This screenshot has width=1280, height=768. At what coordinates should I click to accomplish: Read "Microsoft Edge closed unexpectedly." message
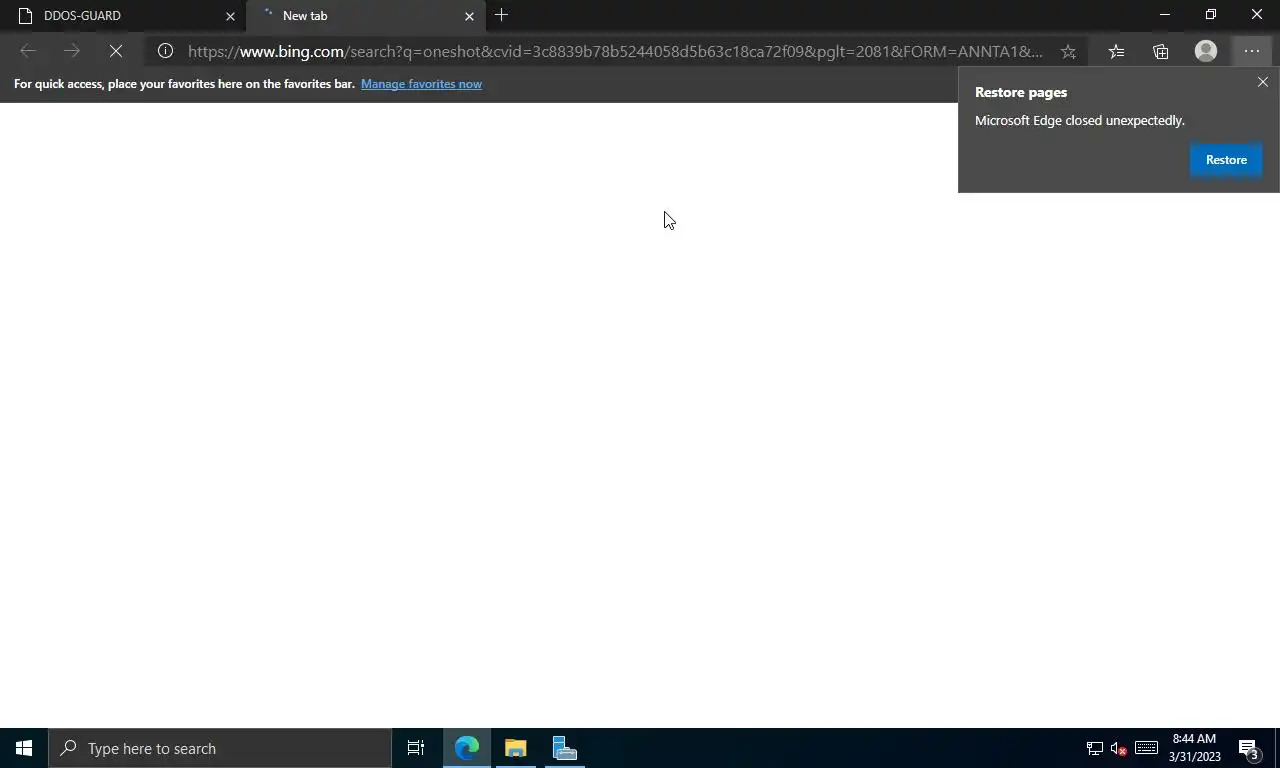pos(1079,120)
